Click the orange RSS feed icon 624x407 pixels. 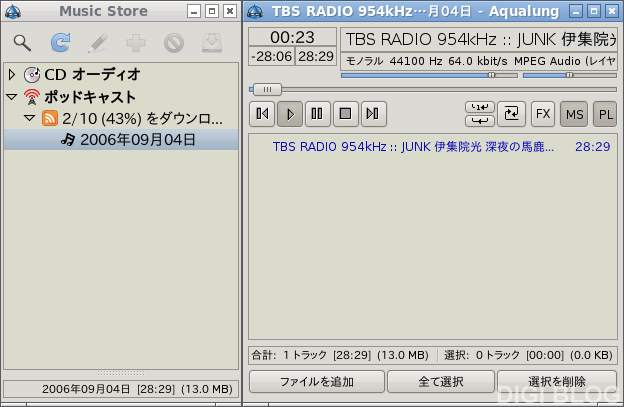click(50, 118)
